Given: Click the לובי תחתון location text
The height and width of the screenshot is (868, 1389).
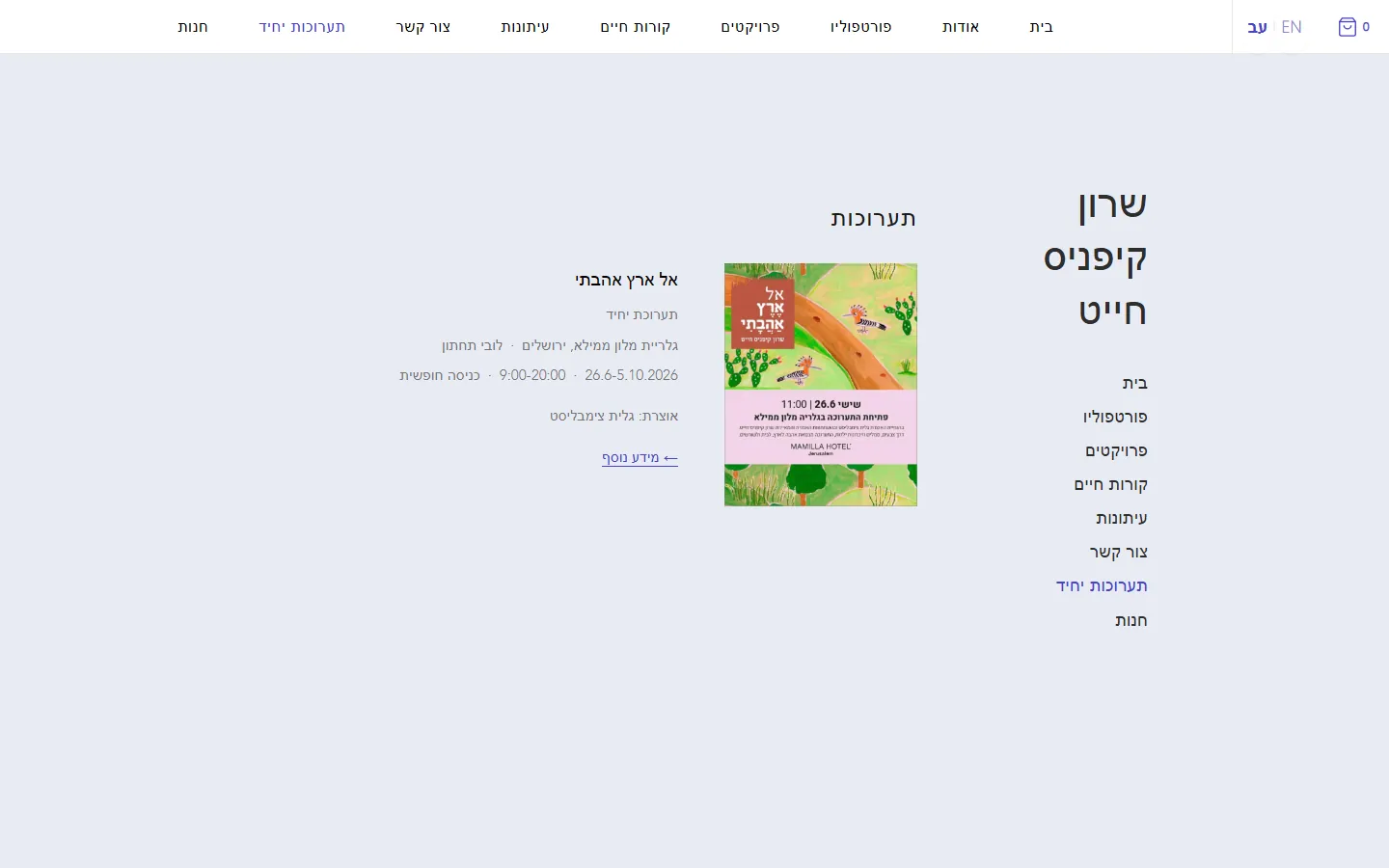Looking at the screenshot, I should [472, 345].
